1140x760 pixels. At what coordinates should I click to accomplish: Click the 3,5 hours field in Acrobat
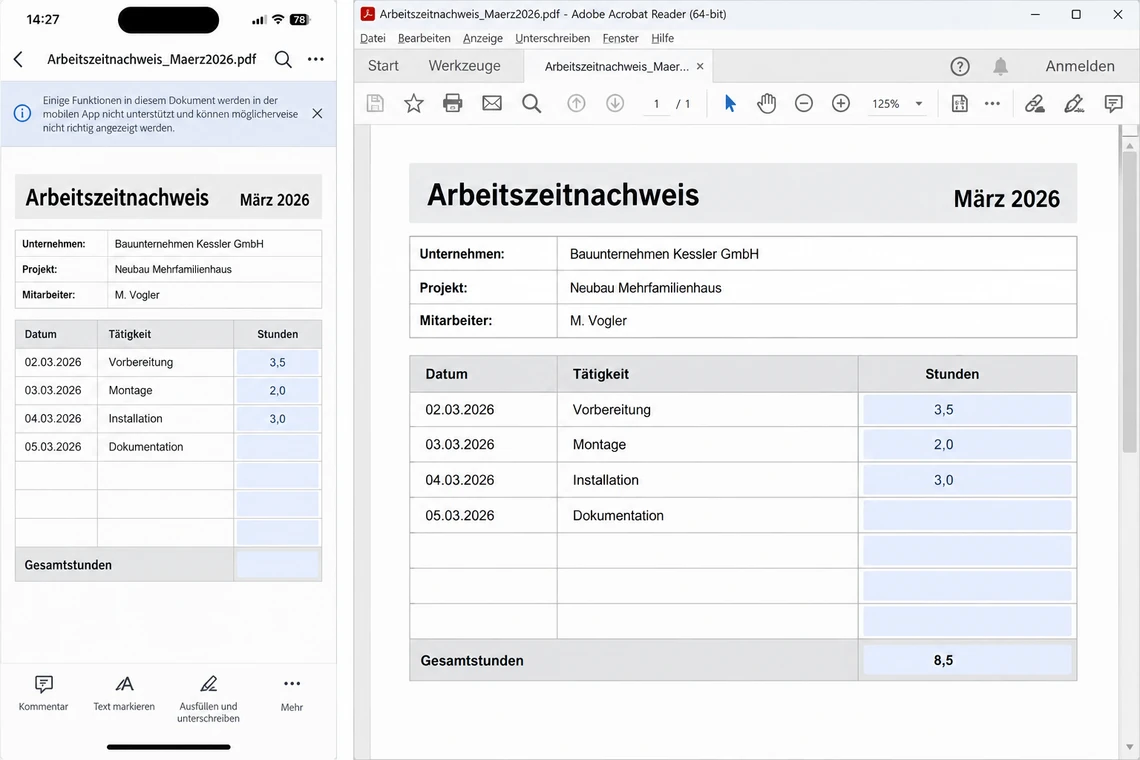967,409
